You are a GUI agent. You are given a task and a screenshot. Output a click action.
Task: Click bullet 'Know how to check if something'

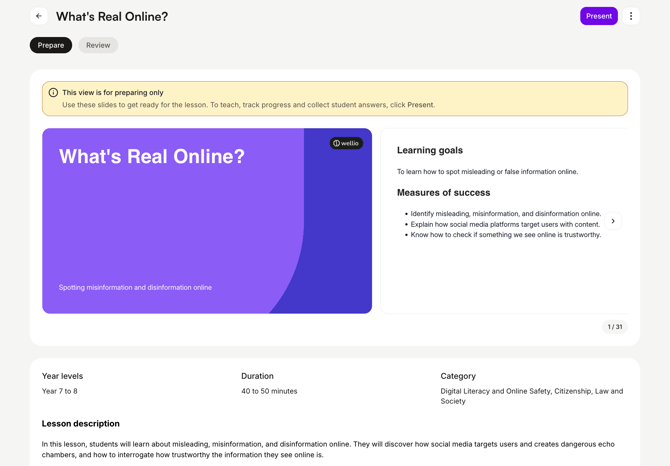click(x=505, y=234)
